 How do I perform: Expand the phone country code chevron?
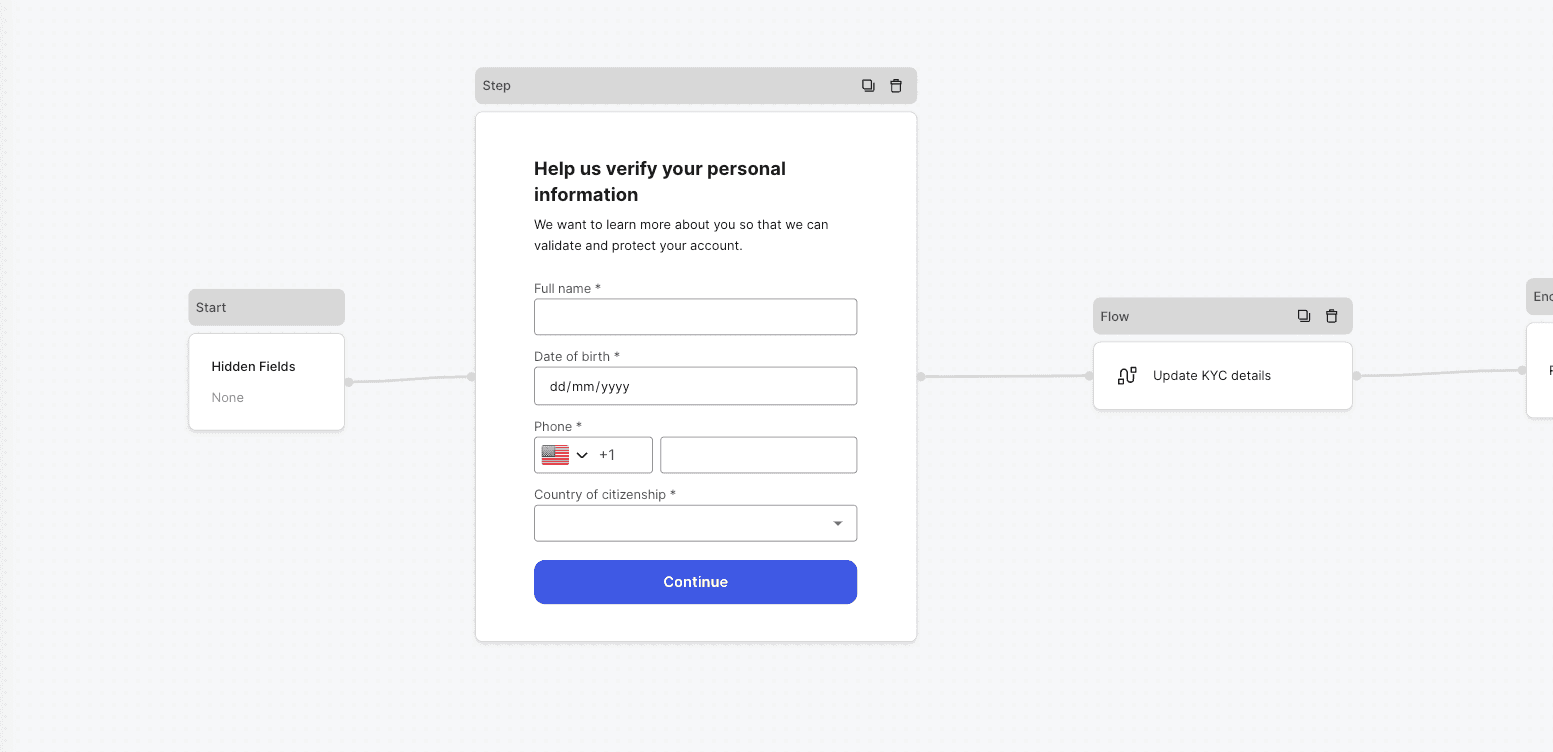[x=582, y=456]
